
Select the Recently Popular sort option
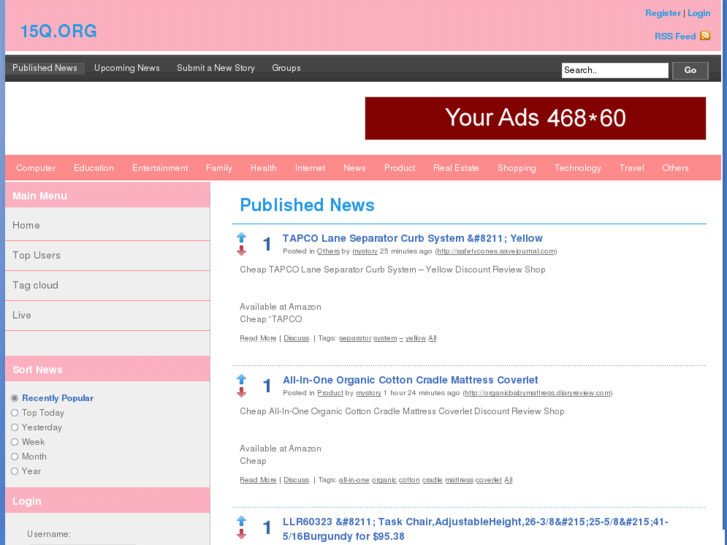click(x=15, y=398)
